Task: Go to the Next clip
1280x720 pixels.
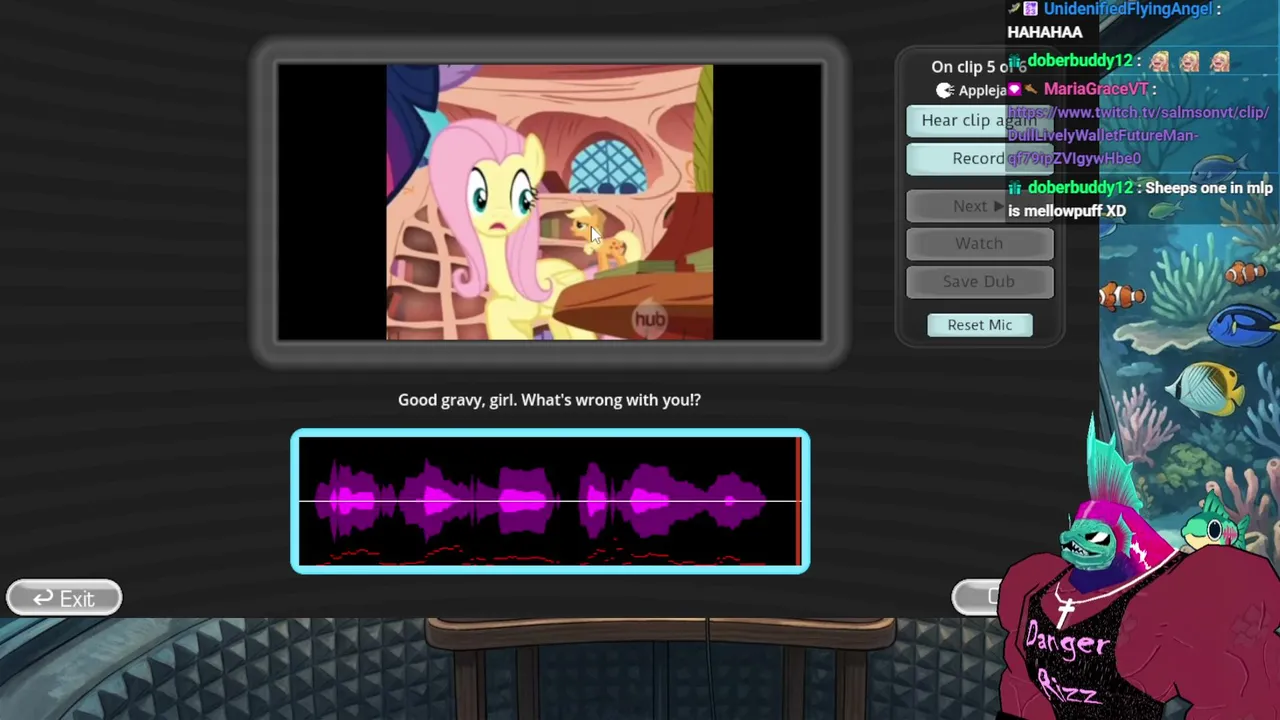Action: point(979,206)
